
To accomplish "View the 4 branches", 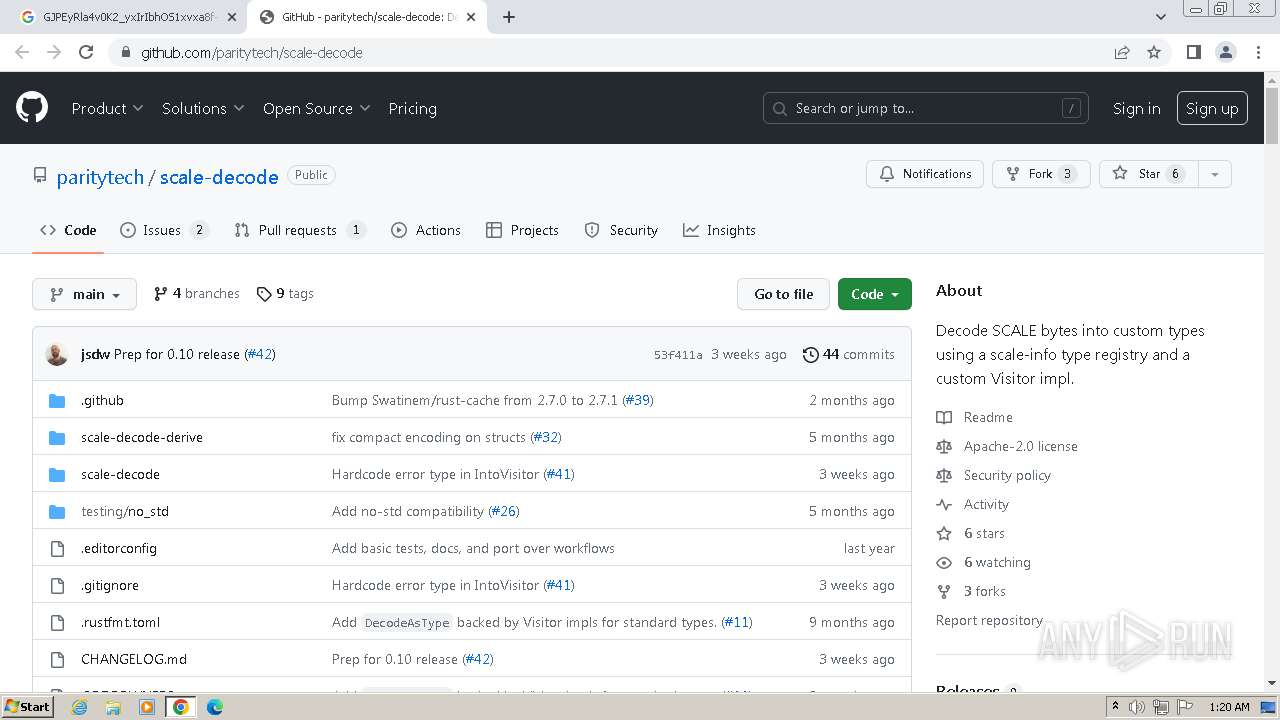I will point(196,294).
